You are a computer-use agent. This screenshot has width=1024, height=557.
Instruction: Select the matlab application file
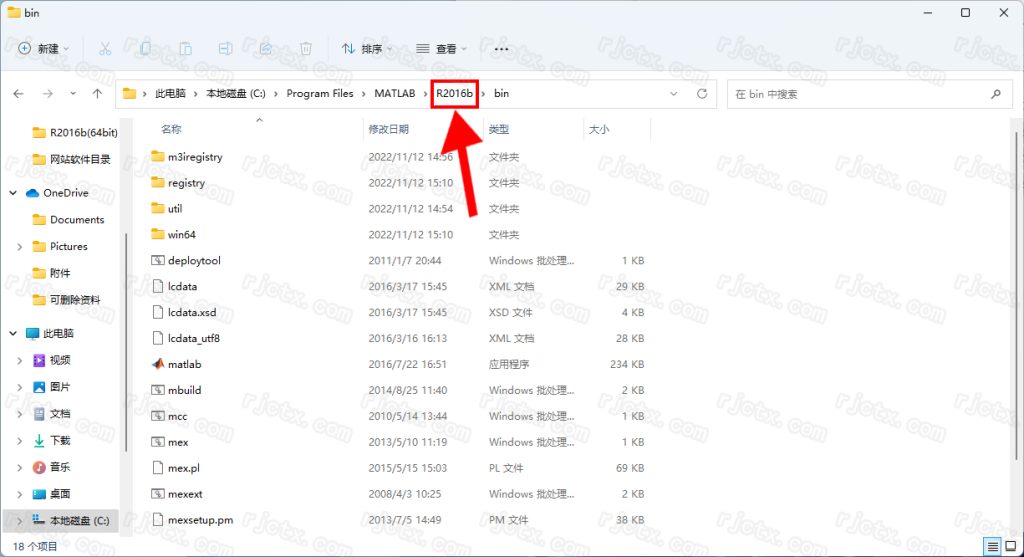point(185,364)
